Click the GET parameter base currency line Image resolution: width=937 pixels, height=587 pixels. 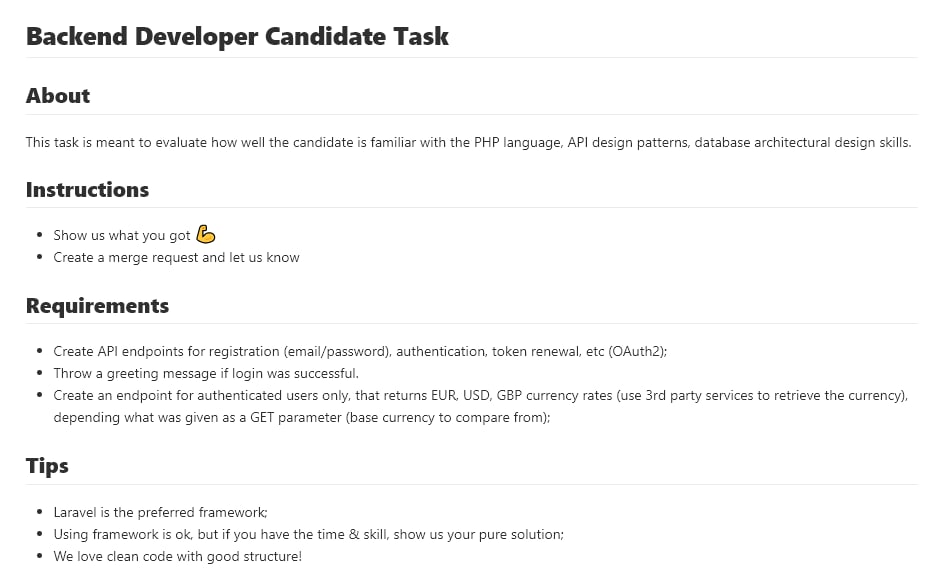[302, 418]
